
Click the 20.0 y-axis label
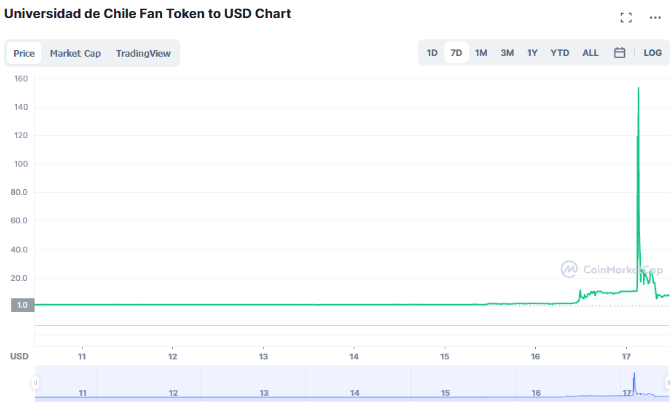(x=19, y=278)
